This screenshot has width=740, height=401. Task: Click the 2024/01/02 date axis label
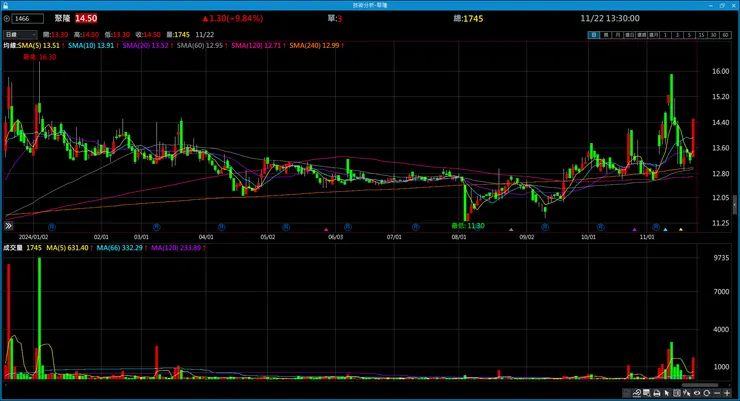[34, 237]
